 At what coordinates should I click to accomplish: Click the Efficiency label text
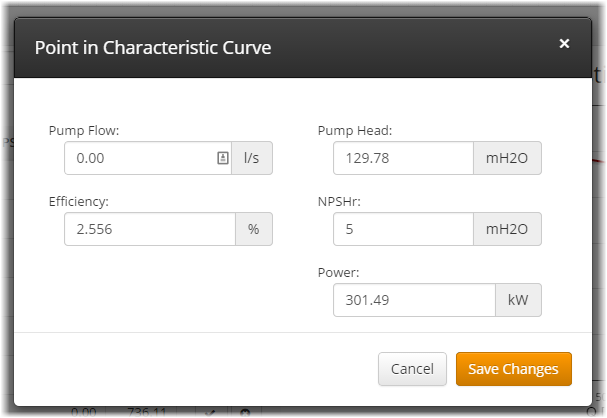(x=79, y=201)
